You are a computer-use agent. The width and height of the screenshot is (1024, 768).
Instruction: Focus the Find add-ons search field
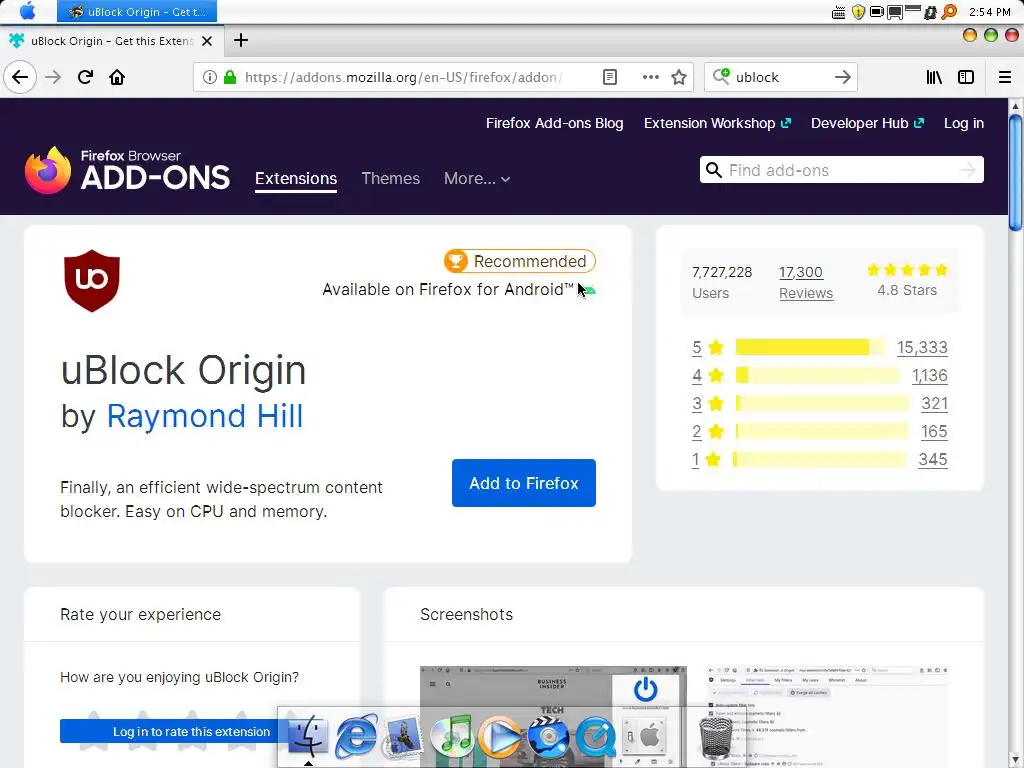(841, 170)
